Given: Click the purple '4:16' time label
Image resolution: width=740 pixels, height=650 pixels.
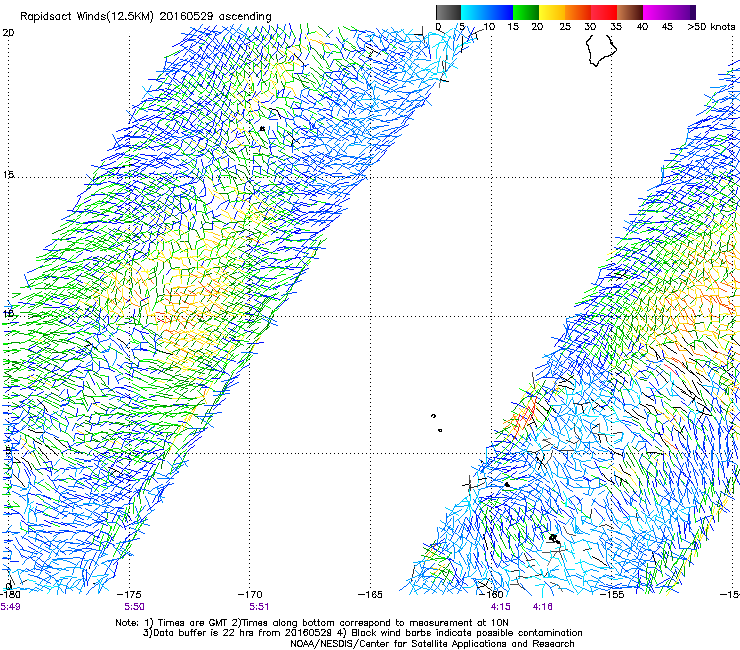Looking at the screenshot, I should pos(542,607).
